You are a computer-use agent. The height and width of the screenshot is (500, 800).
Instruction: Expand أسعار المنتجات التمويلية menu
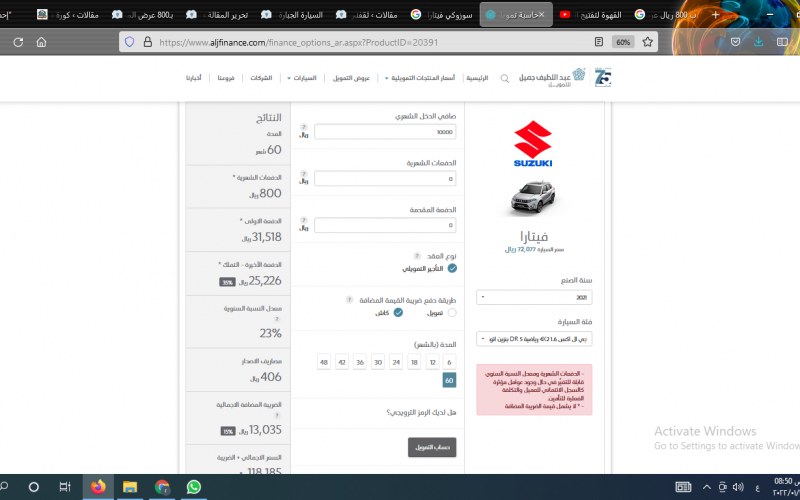click(419, 78)
